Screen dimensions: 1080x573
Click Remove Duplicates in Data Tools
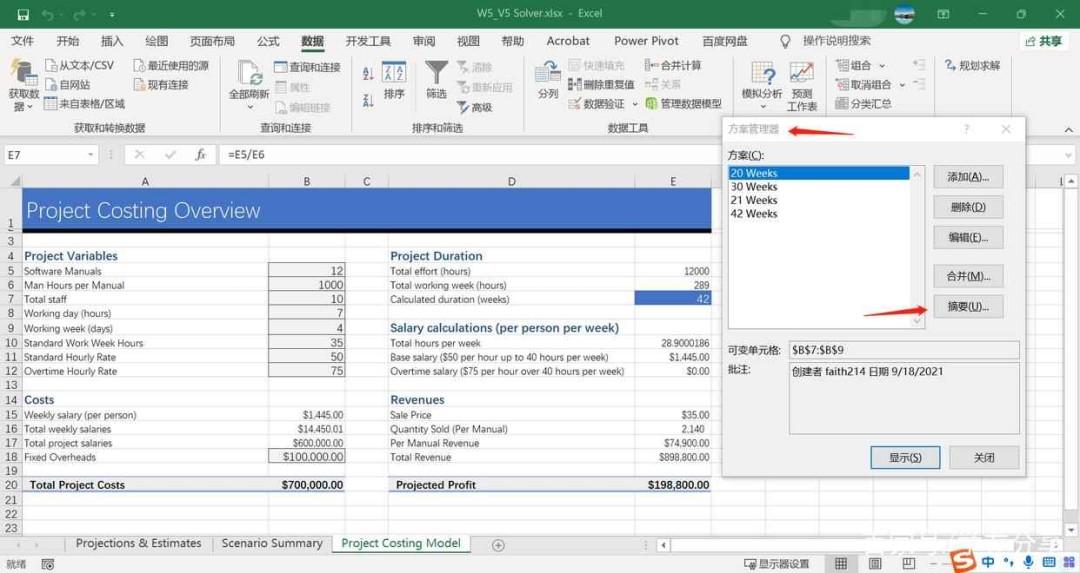601,85
